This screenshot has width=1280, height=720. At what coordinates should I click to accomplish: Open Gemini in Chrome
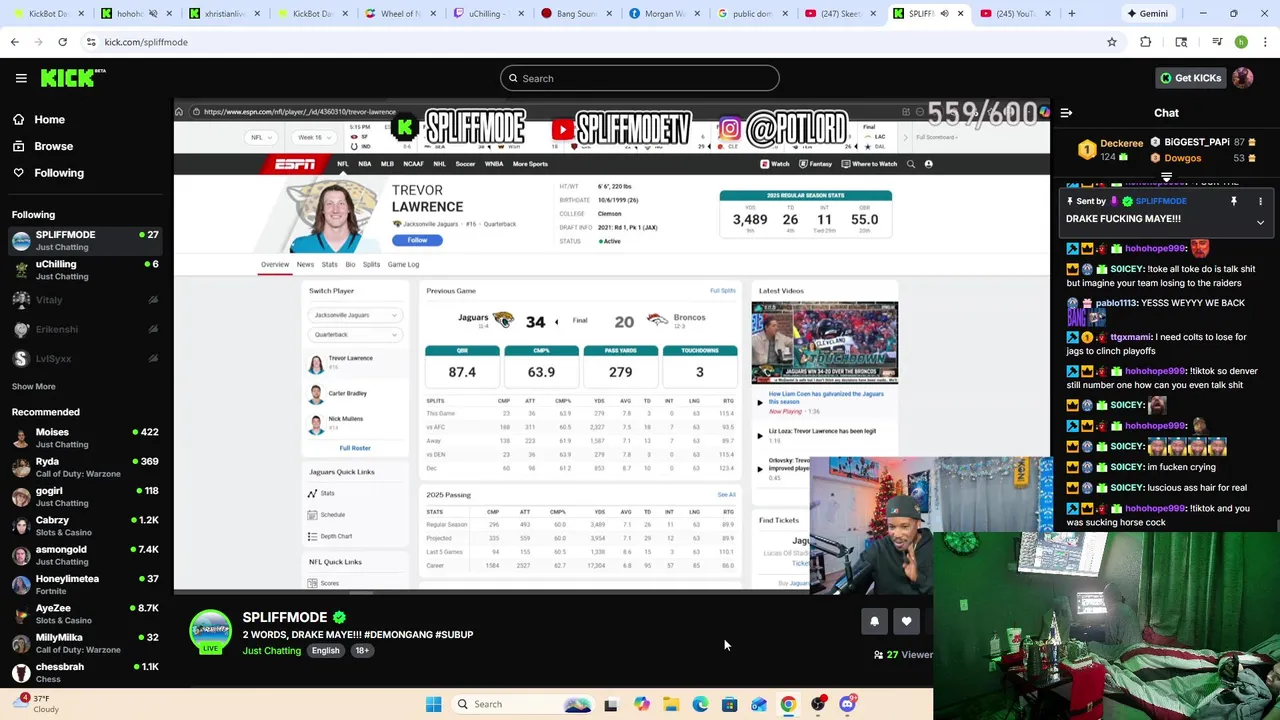tap(1147, 14)
